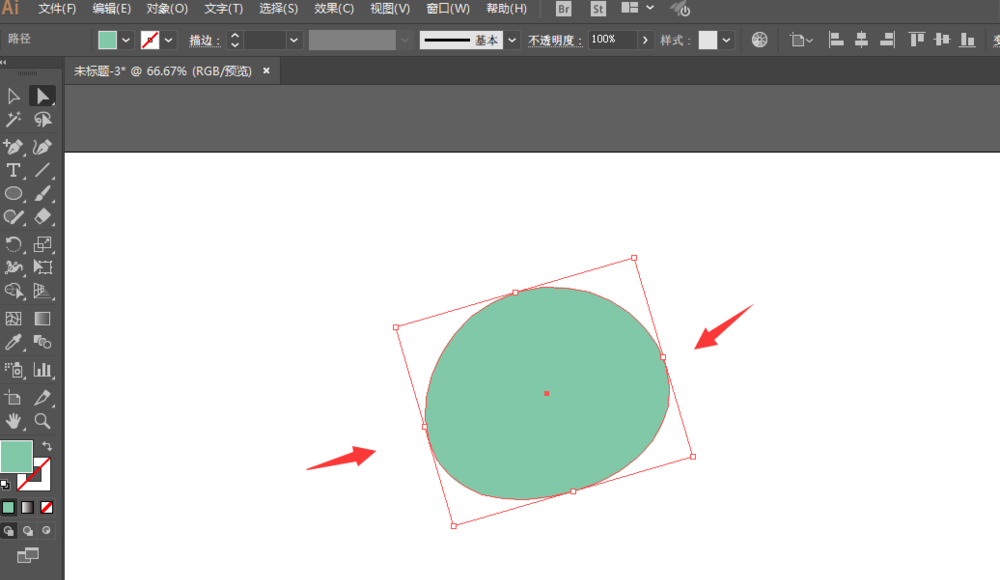
Task: Select the Paintbrush tool
Action: [x=42, y=193]
